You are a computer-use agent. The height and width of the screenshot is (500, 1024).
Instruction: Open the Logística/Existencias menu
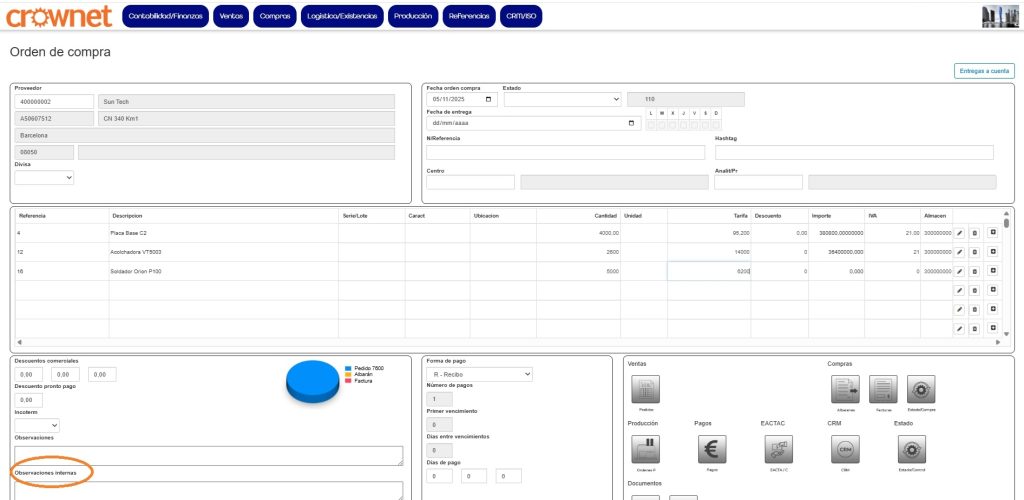[x=343, y=17]
